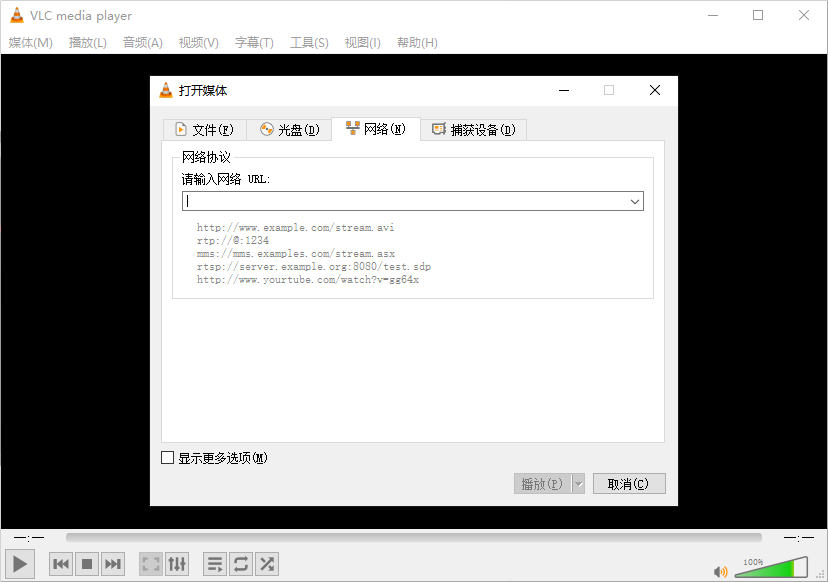The height and width of the screenshot is (582, 828).
Task: Check the 显示更多选项 checkbox
Action: click(166, 457)
